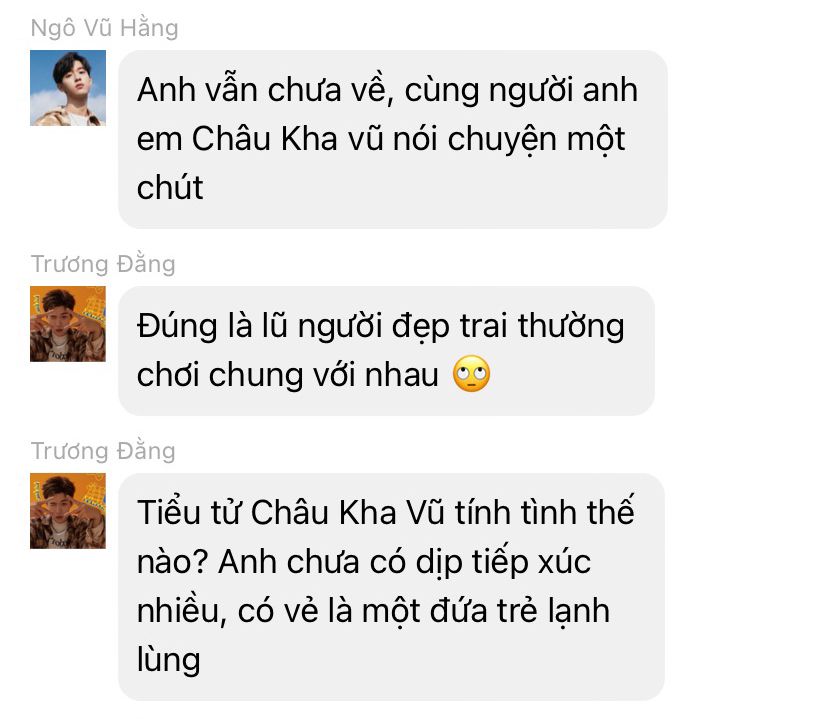Click the sender name Ngô Vũ Hằng
The height and width of the screenshot is (719, 828).
point(105,28)
